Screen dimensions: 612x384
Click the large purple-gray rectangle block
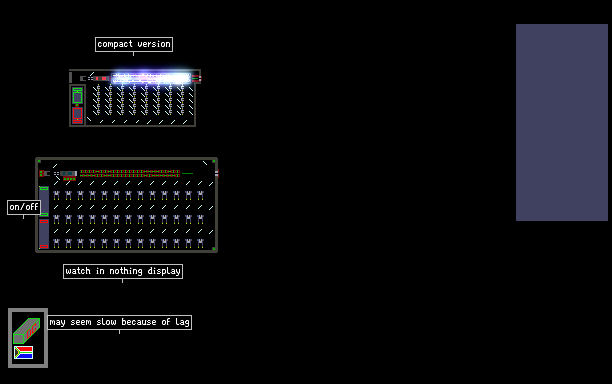click(x=562, y=122)
